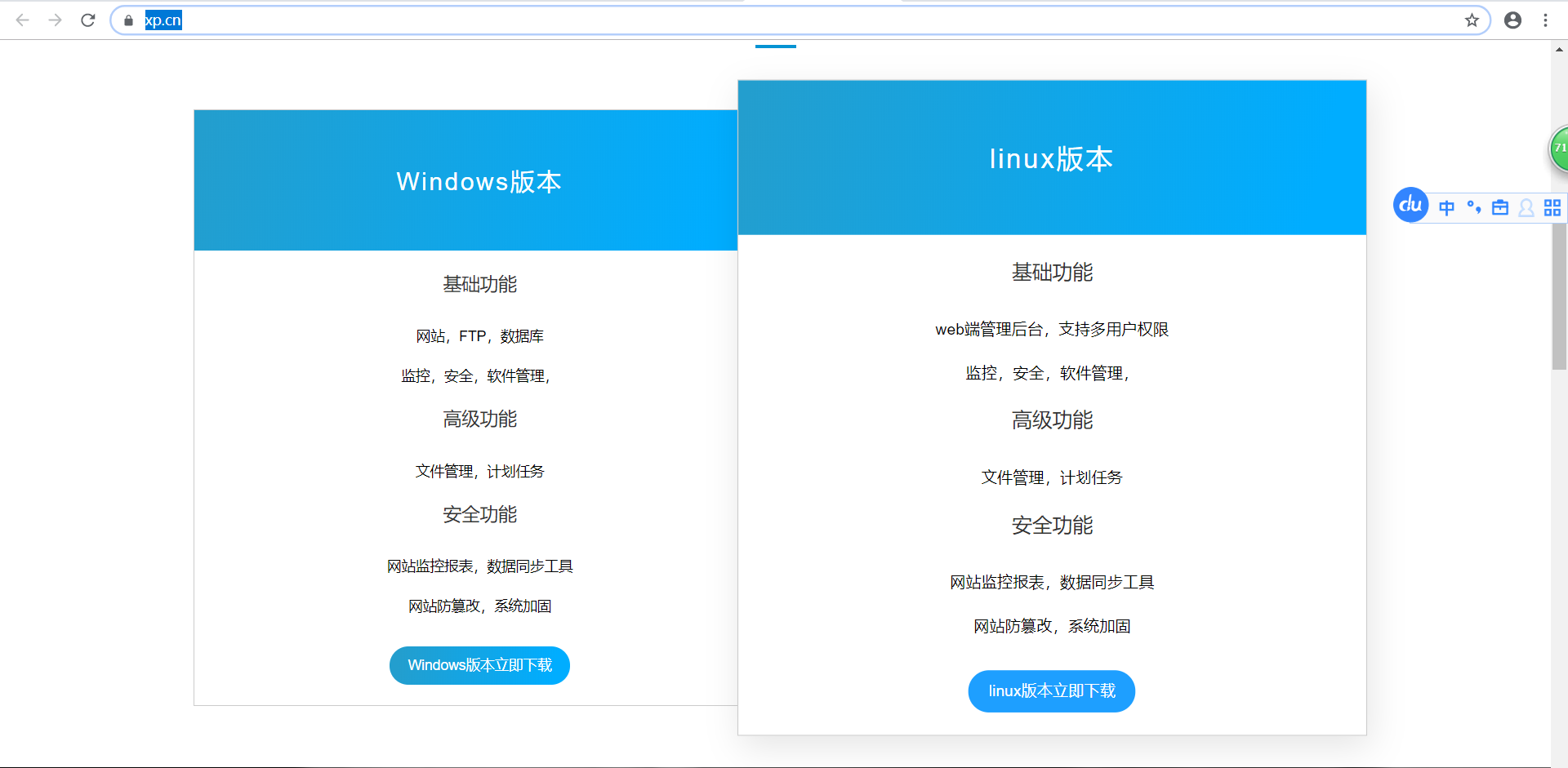Screen dimensions: 1568x768
Task: Click the scrollbar up arrow
Action: coord(1558,49)
